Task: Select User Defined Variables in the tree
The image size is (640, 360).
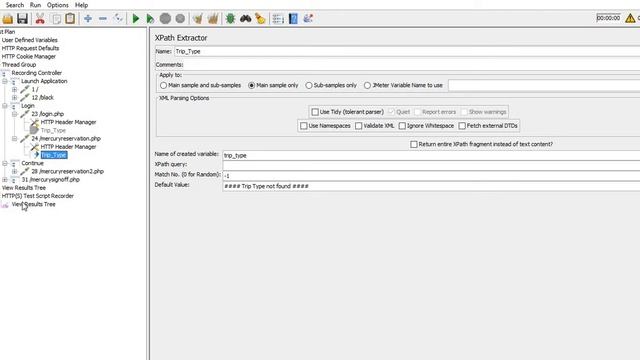Action: 29,40
